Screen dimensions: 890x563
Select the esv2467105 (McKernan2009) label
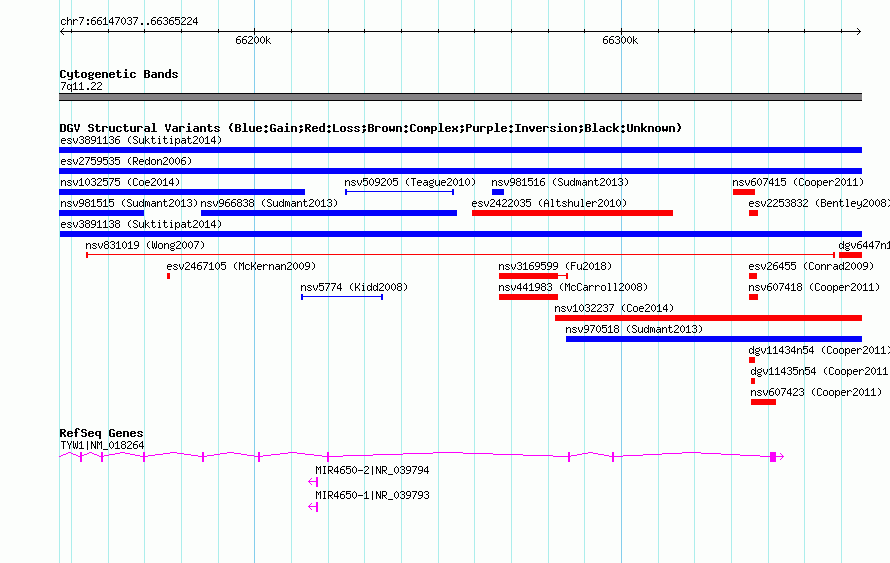pos(241,266)
